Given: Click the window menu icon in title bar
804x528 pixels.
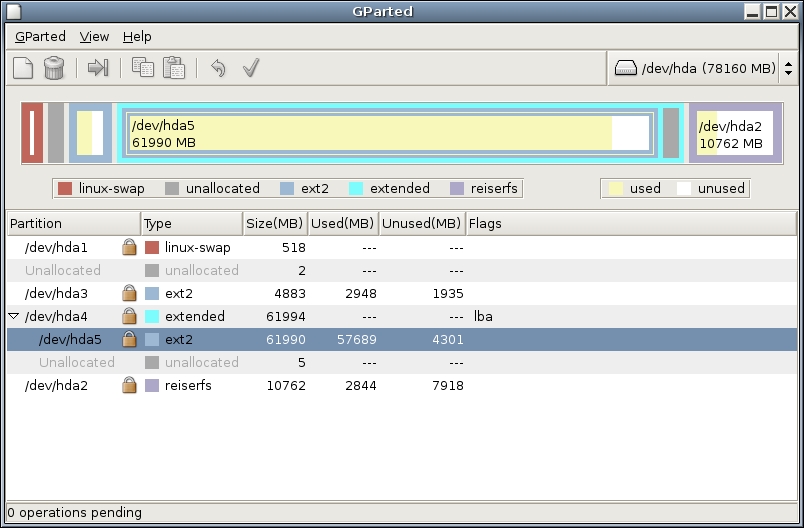Looking at the screenshot, I should pos(14,11).
